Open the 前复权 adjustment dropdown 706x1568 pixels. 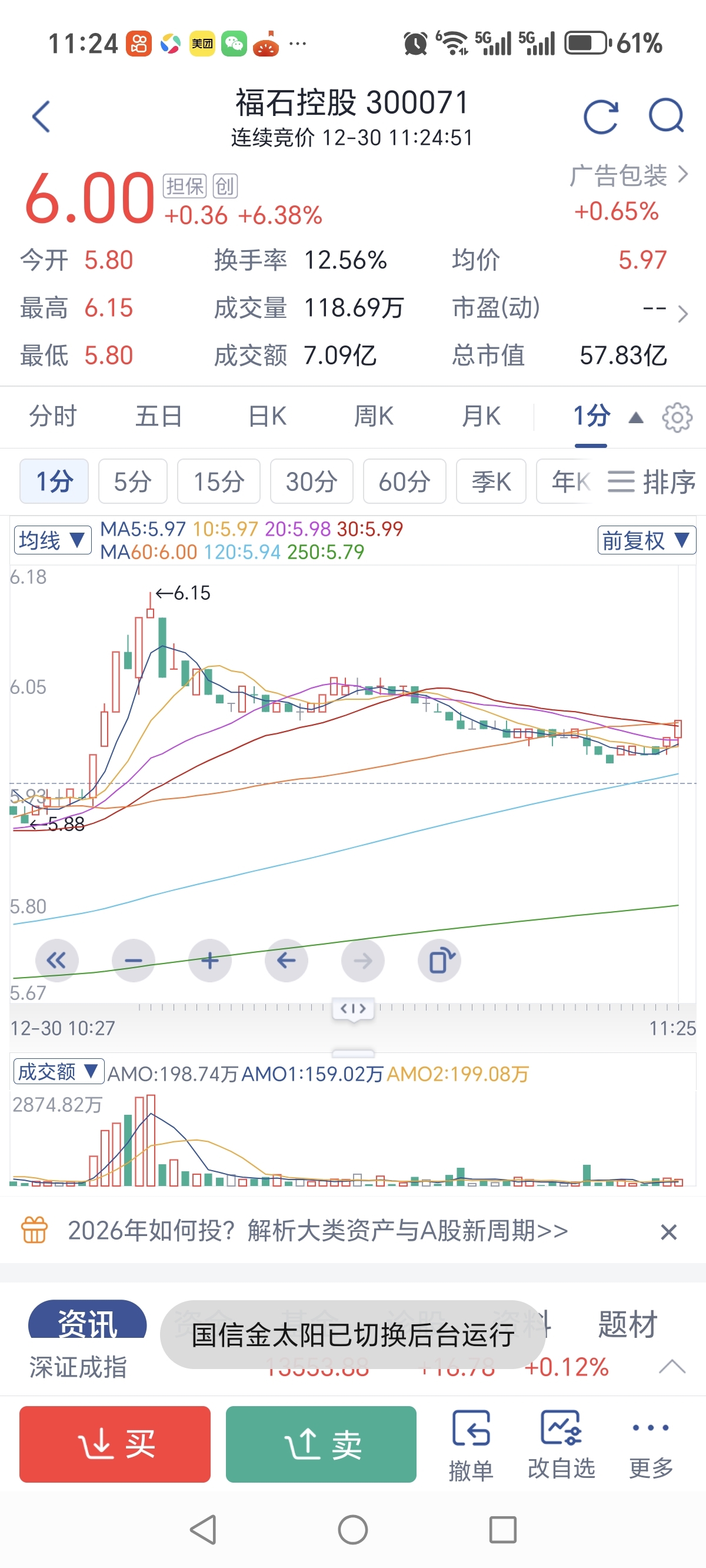[x=647, y=540]
